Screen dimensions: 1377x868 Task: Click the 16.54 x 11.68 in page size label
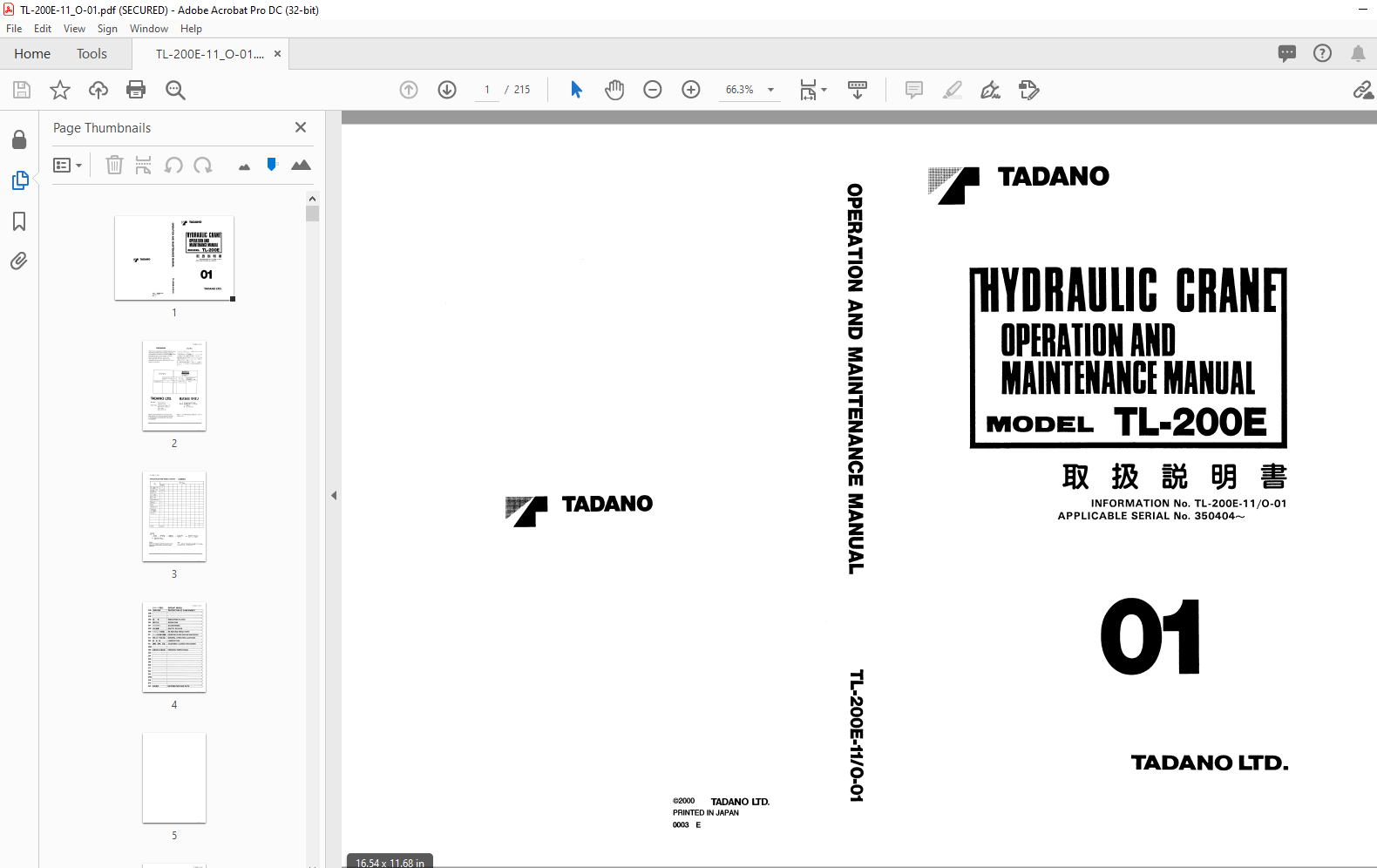[x=390, y=863]
